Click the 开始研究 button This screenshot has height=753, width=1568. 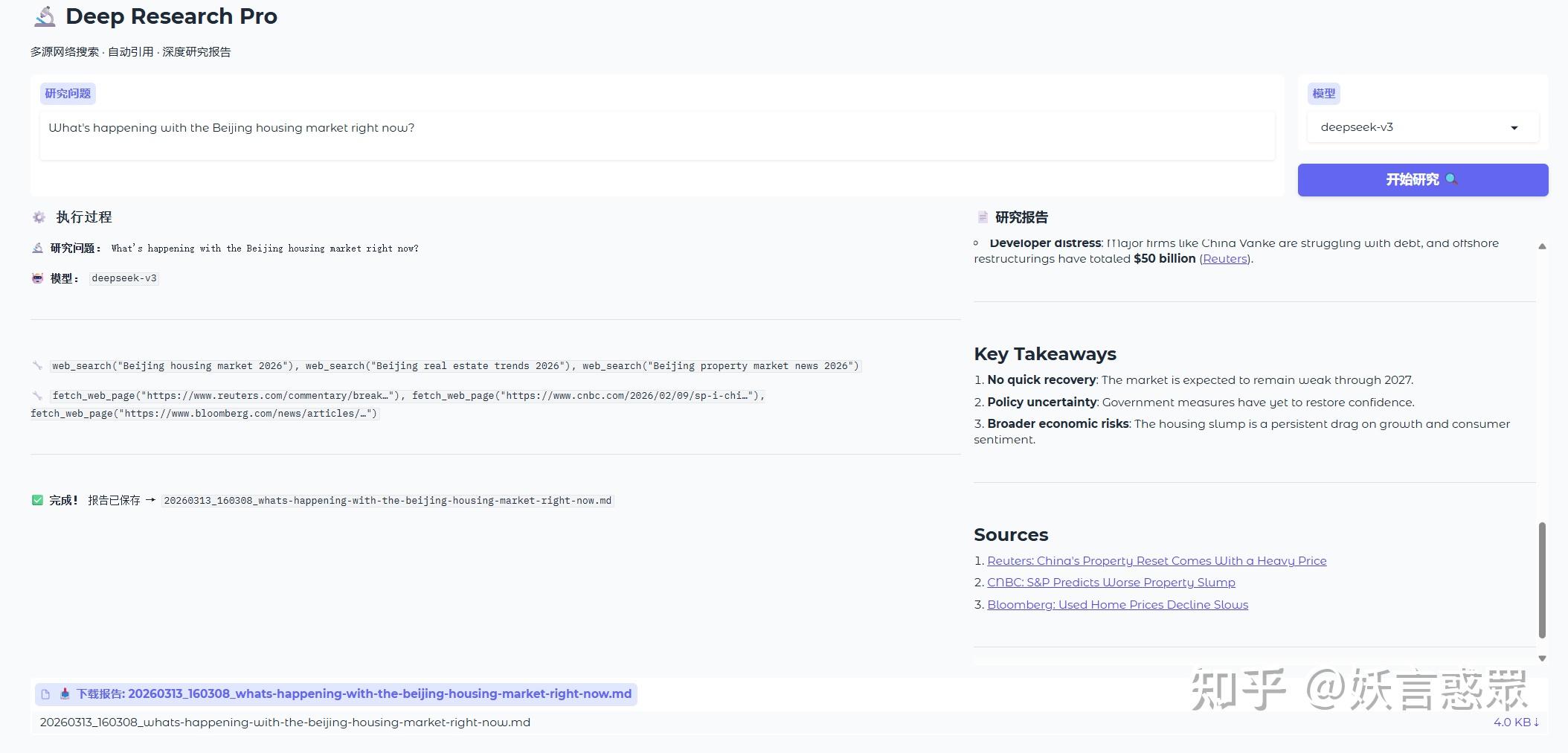tap(1423, 180)
